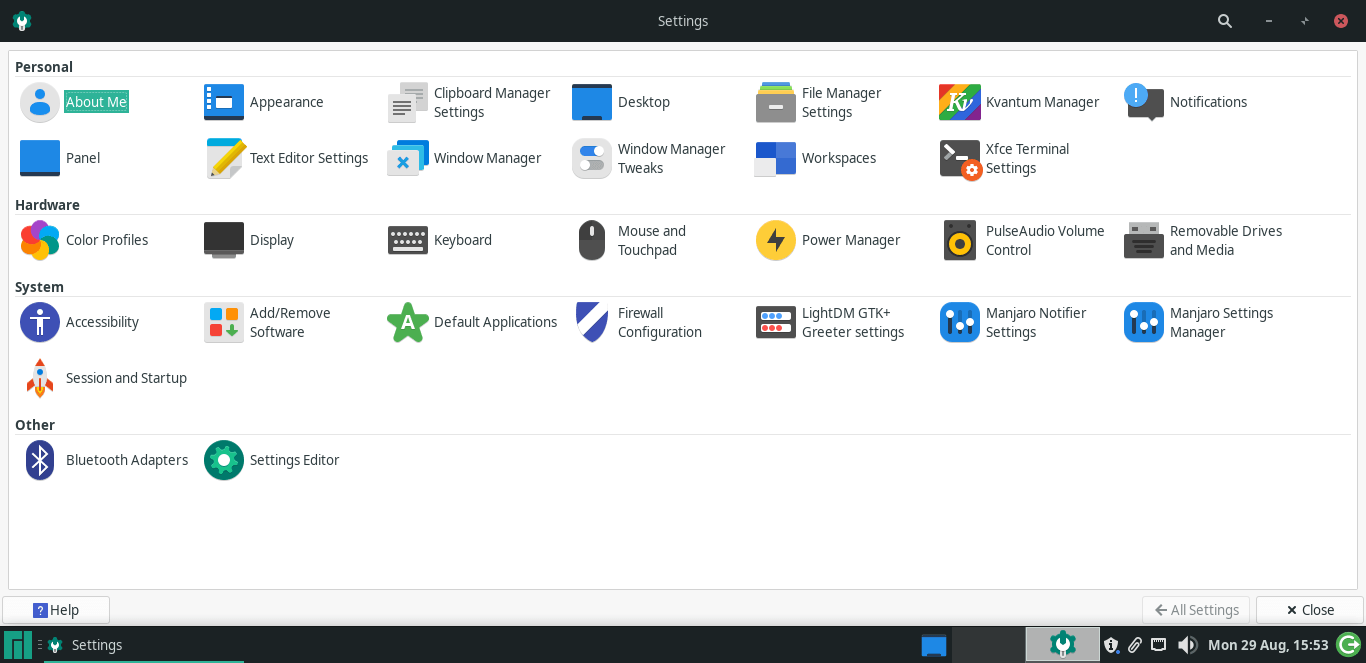This screenshot has height=663, width=1366.
Task: Select the Settings taskbar window button
Action: 144,645
